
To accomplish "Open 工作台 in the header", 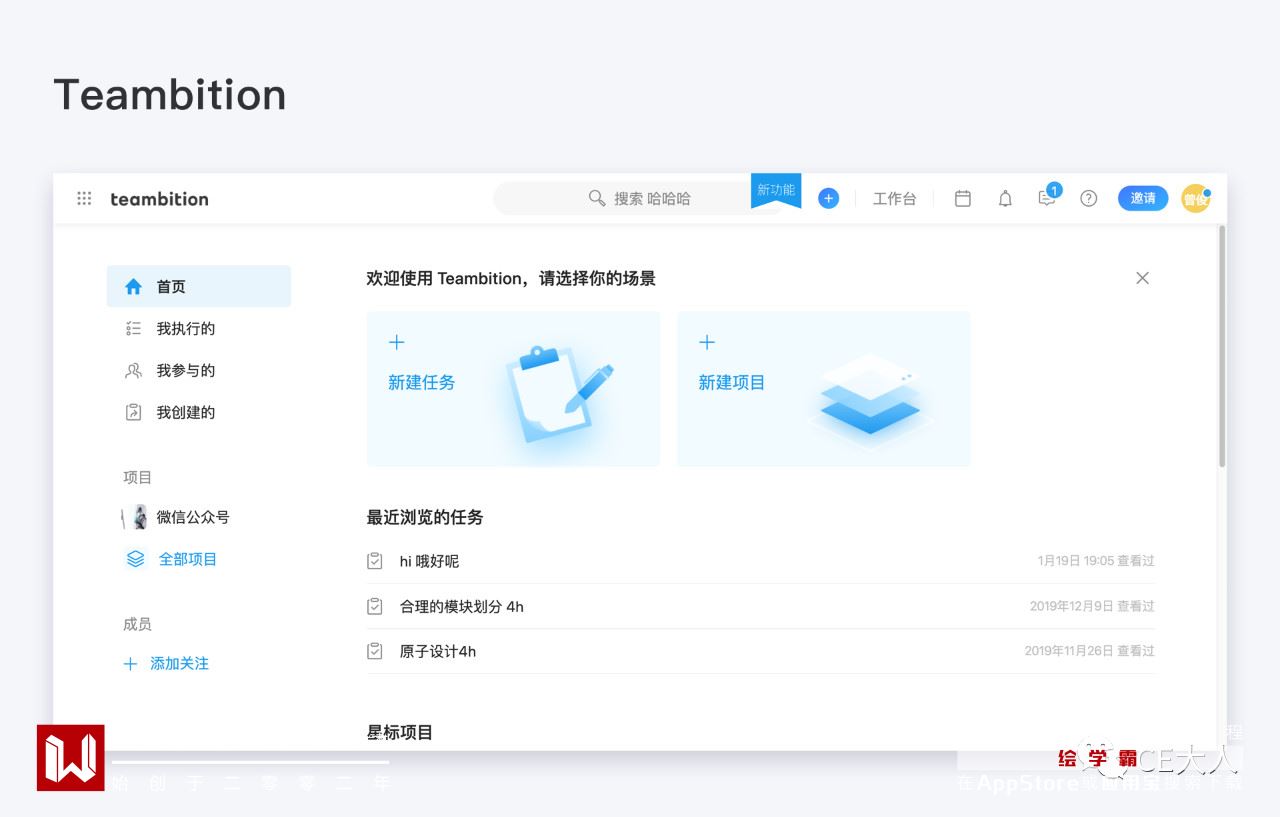I will coord(894,198).
